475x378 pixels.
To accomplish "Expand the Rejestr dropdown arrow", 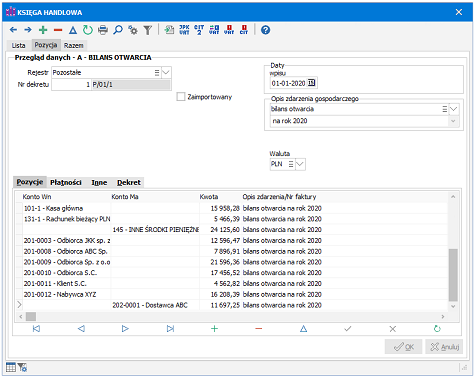I will click(x=166, y=73).
